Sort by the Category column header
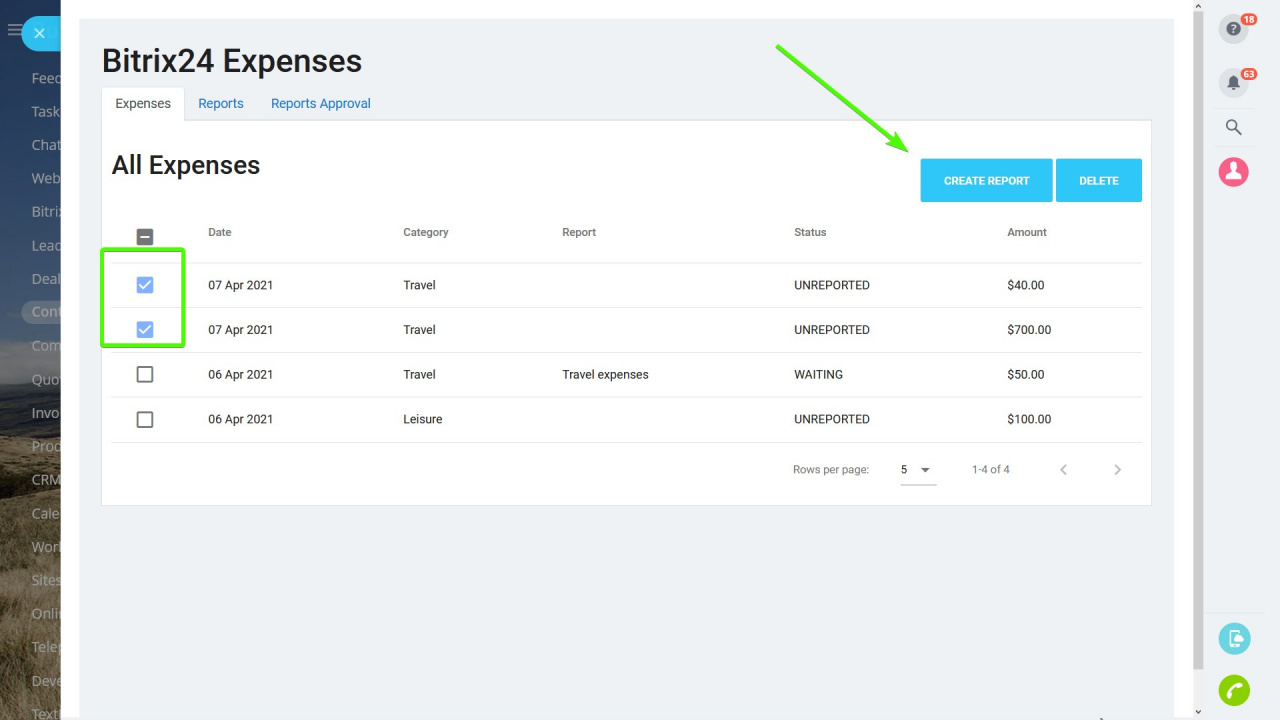Screen dimensions: 1280x720 [426, 232]
